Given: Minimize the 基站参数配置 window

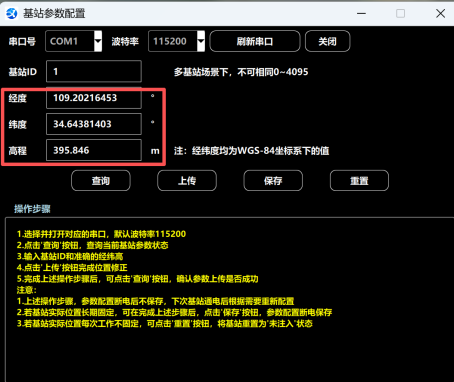Looking at the screenshot, I should 361,14.
